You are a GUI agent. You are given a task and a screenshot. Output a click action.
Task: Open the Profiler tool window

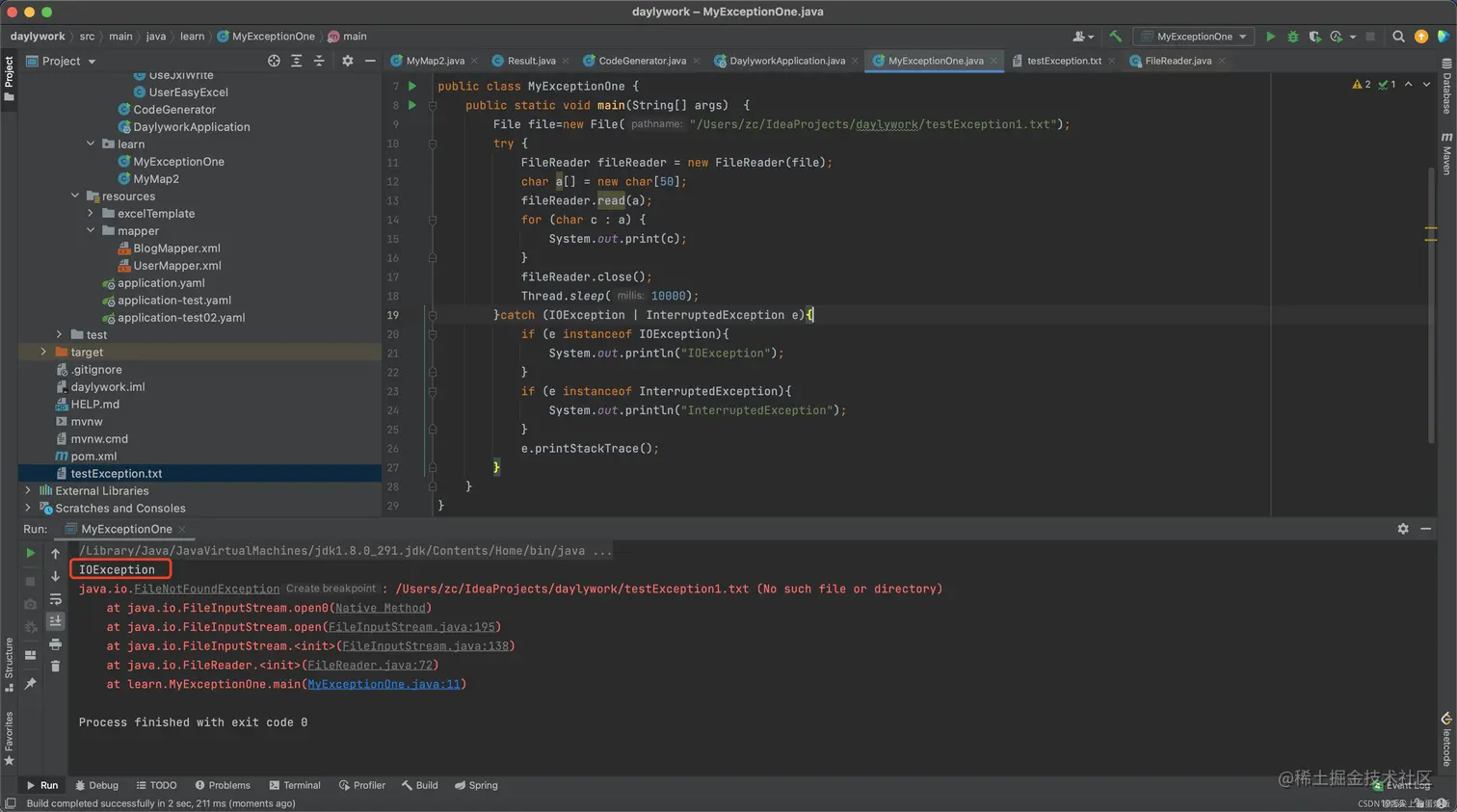click(x=362, y=785)
